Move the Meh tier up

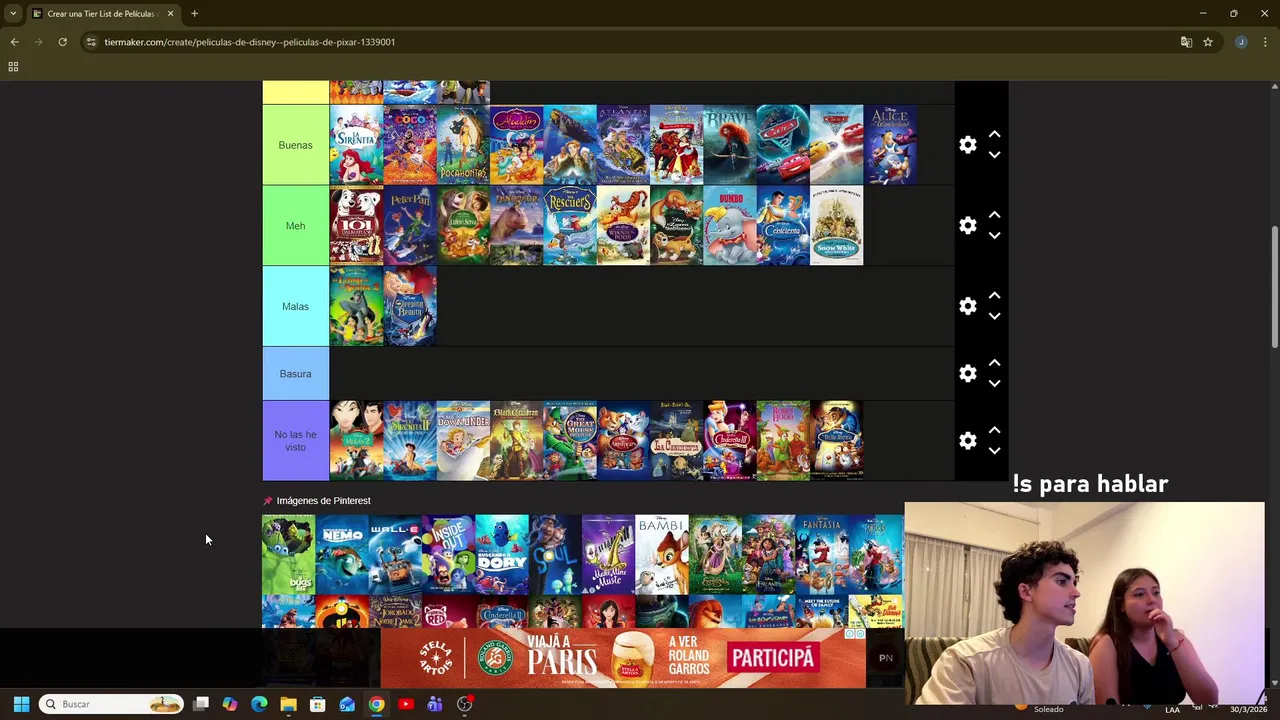pyautogui.click(x=994, y=215)
